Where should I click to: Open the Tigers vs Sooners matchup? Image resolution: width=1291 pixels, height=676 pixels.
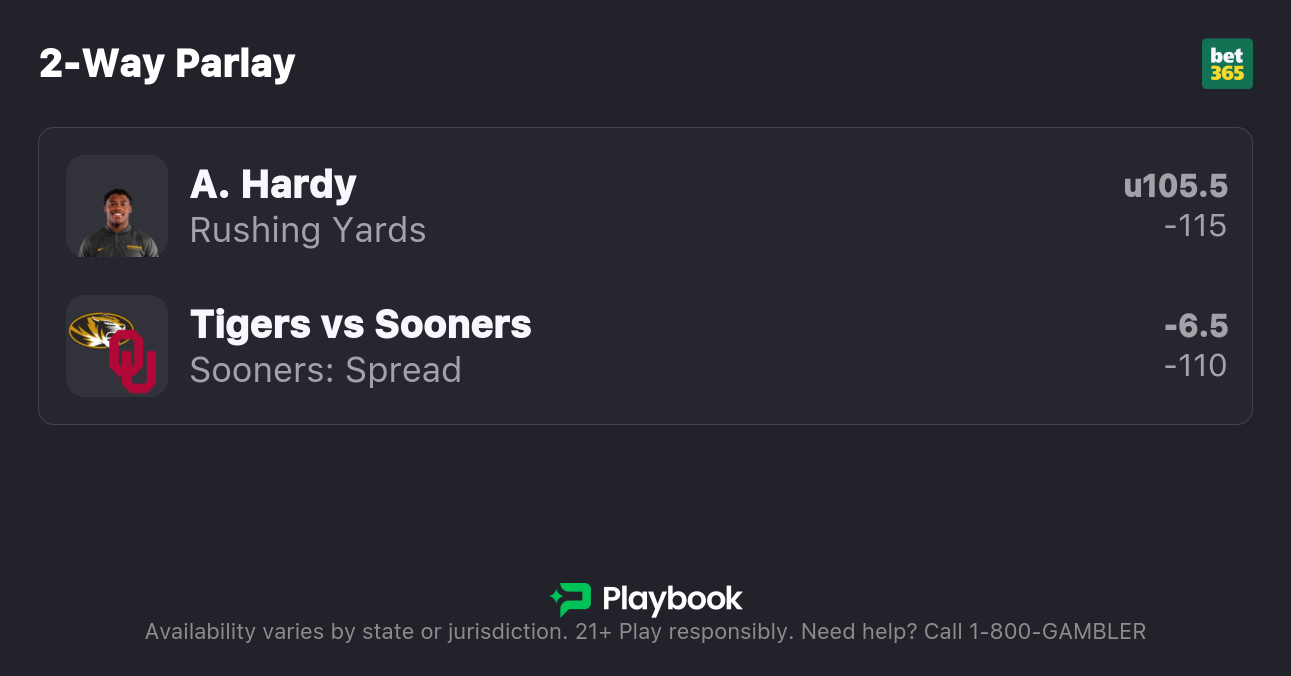point(360,324)
